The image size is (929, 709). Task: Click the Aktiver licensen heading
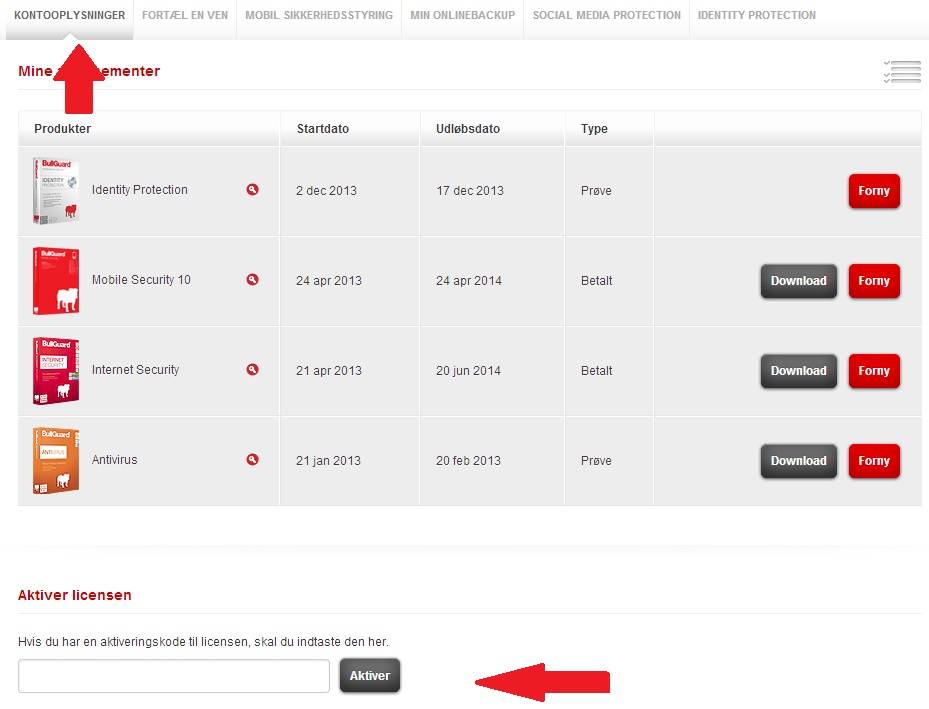(75, 595)
